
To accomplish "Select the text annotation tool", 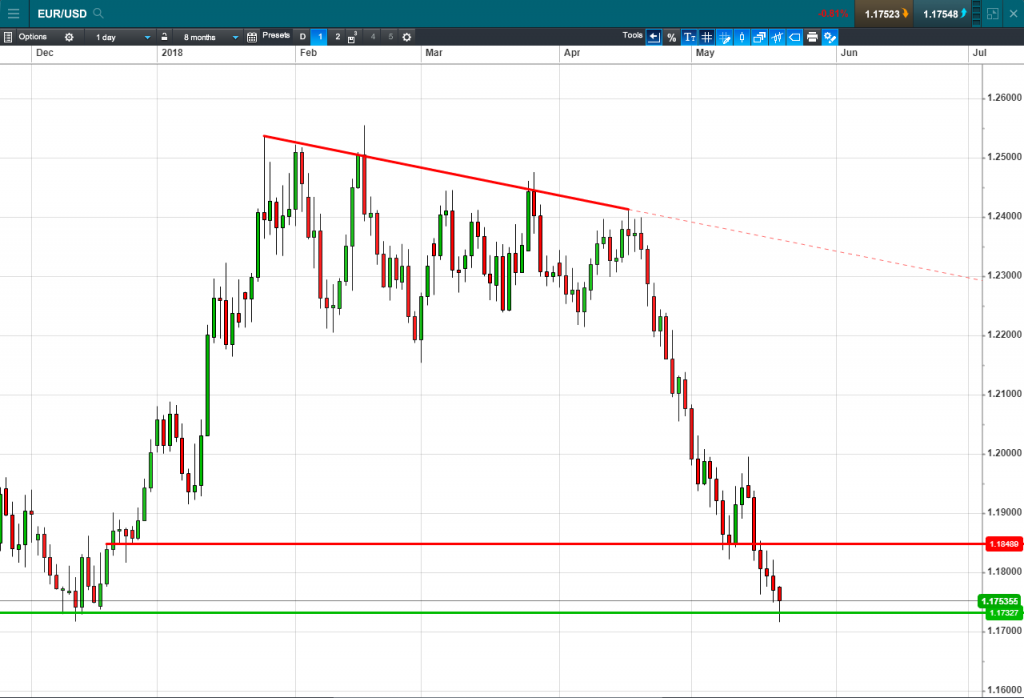I will (x=689, y=37).
